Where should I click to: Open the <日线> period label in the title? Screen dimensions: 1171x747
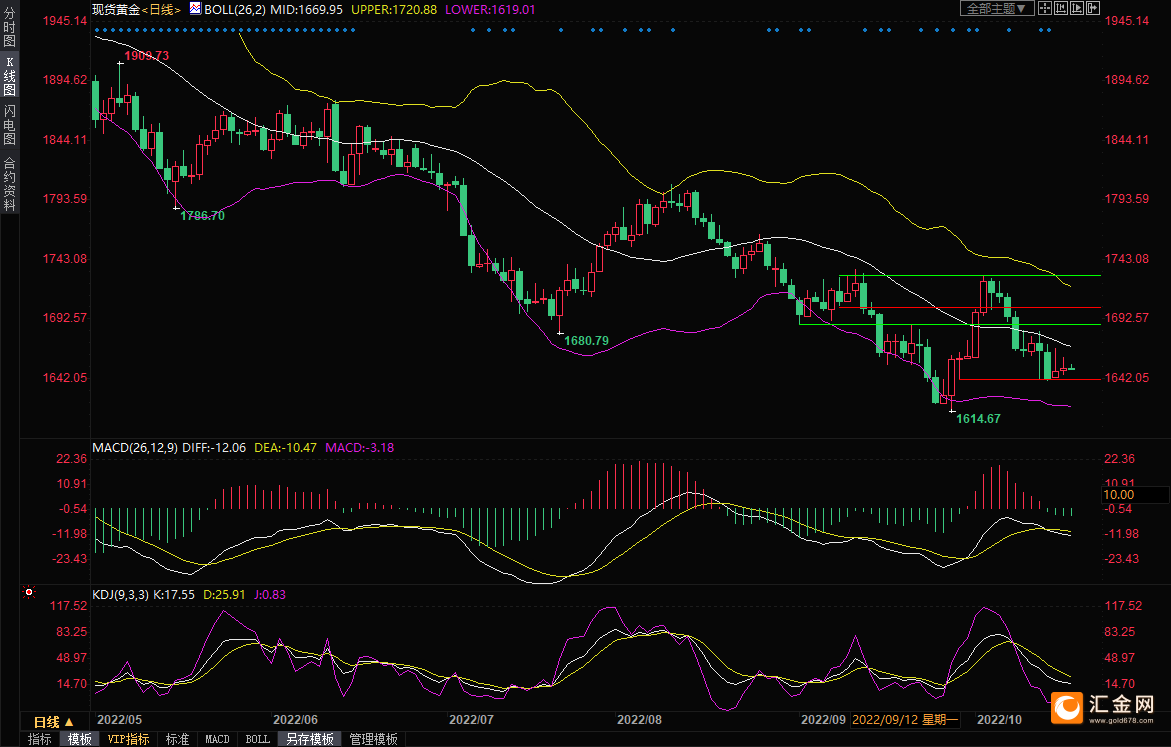click(x=161, y=9)
